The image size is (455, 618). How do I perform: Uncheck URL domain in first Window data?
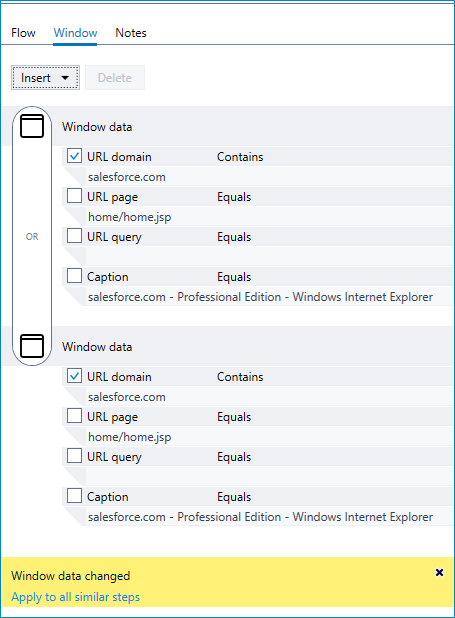[x=74, y=156]
